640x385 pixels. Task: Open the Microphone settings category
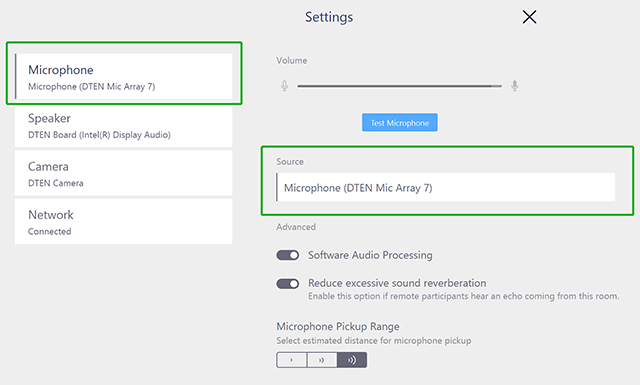tap(124, 76)
